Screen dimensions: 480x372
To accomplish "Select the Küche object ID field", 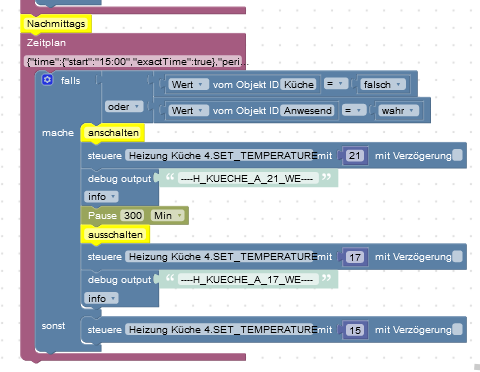I will pyautogui.click(x=298, y=84).
